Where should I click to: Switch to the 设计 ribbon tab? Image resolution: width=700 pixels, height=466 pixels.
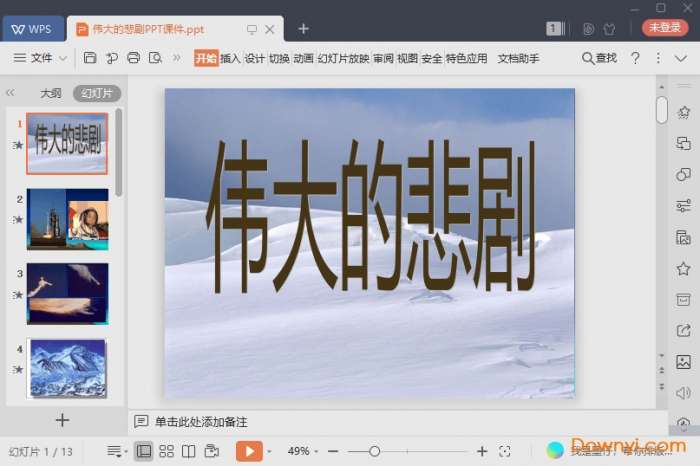pyautogui.click(x=254, y=58)
